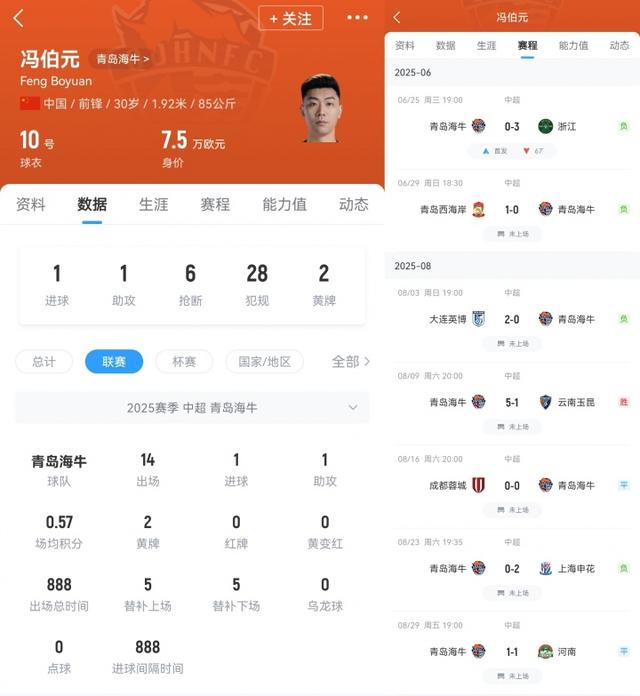Tap the back arrow on schedule screen
The height and width of the screenshot is (696, 640).
[397, 17]
